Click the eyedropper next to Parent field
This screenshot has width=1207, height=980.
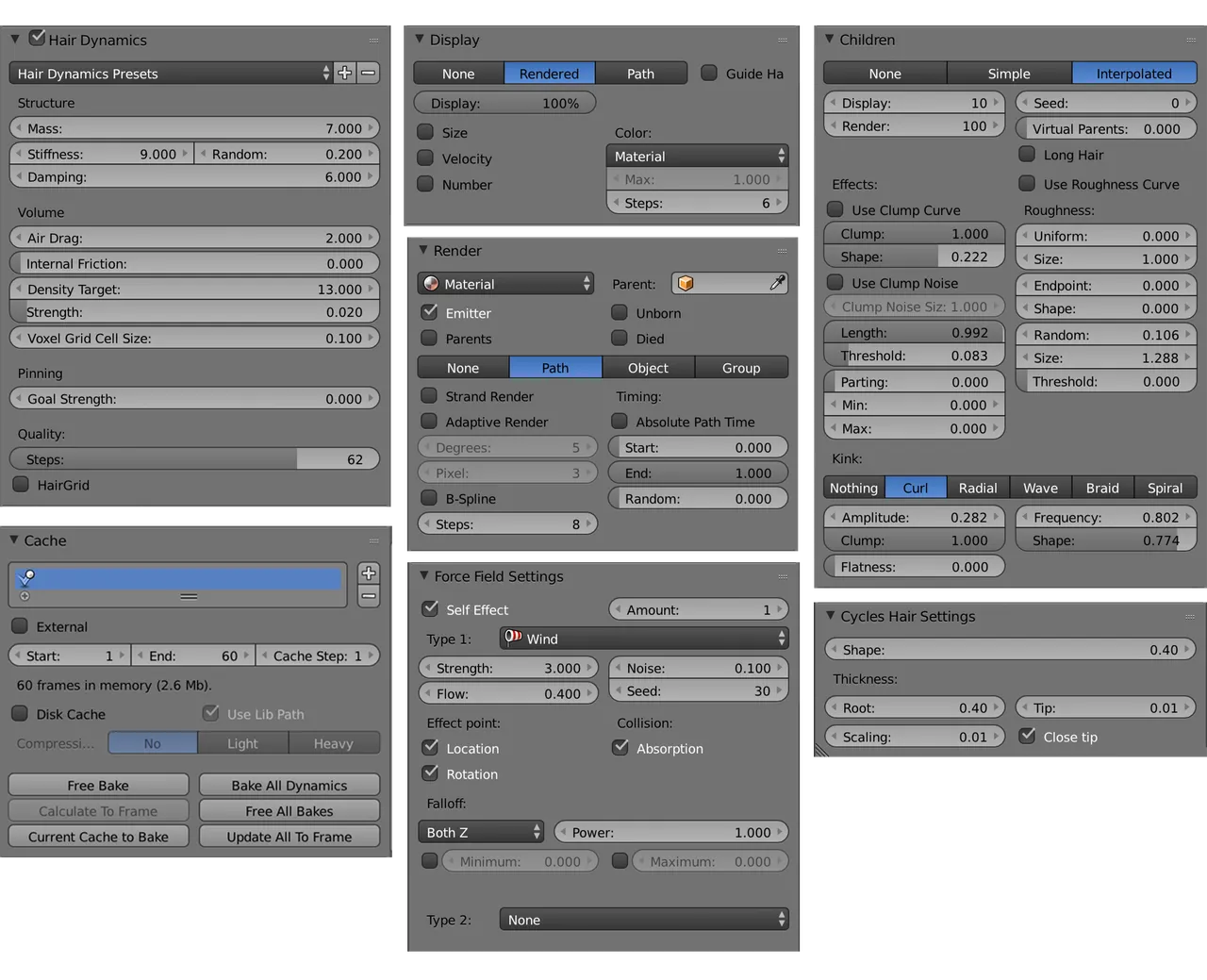click(x=777, y=283)
